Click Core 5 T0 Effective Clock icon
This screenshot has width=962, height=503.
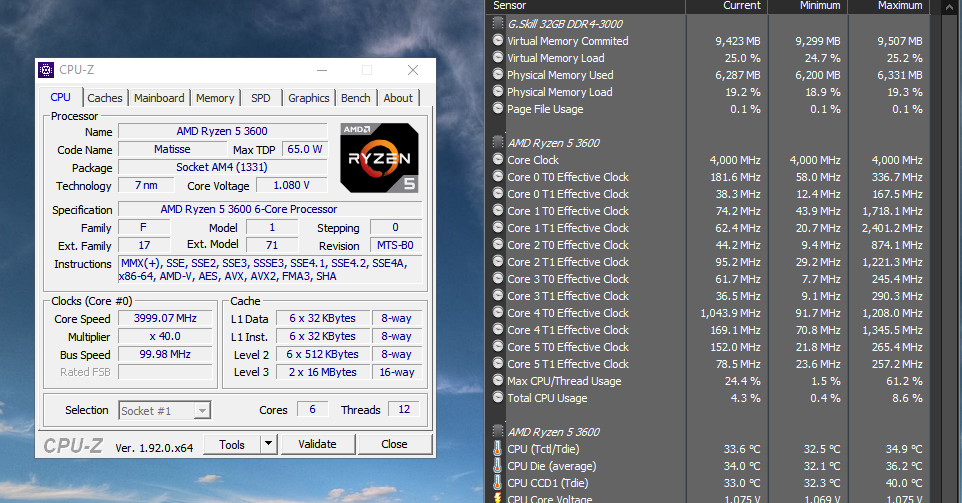[x=498, y=347]
